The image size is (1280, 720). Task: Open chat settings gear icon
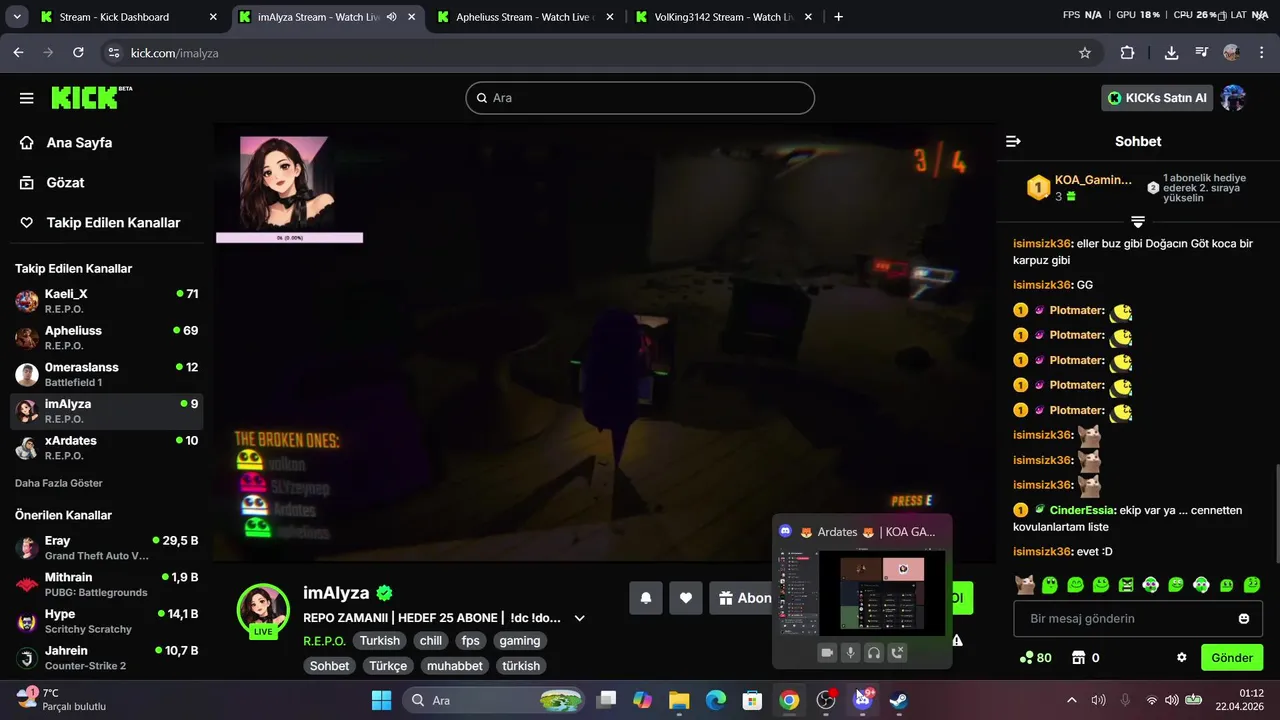(x=1181, y=658)
